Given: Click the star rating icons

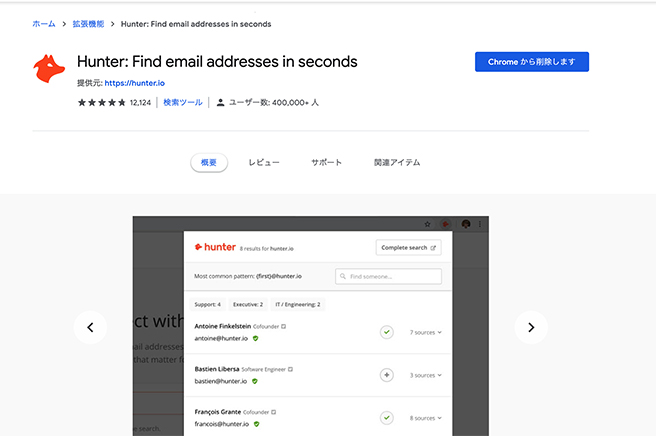Looking at the screenshot, I should [x=102, y=103].
